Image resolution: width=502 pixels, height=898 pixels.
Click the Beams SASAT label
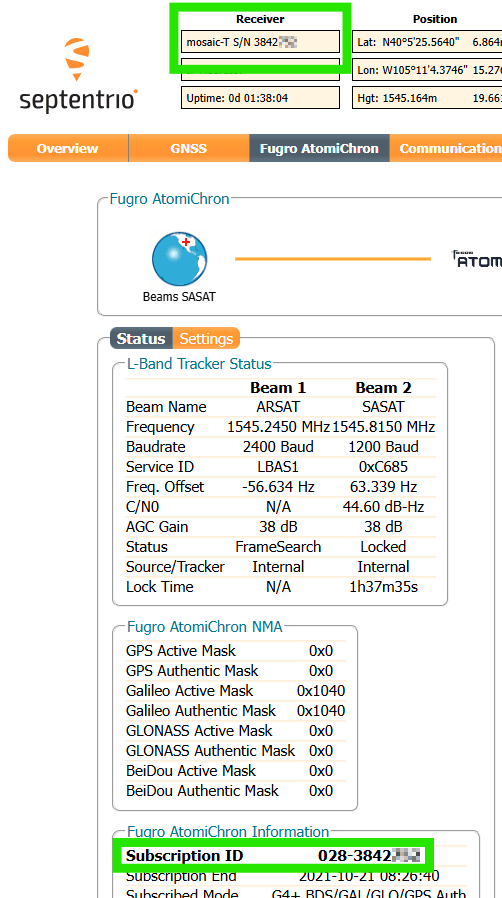pyautogui.click(x=179, y=297)
